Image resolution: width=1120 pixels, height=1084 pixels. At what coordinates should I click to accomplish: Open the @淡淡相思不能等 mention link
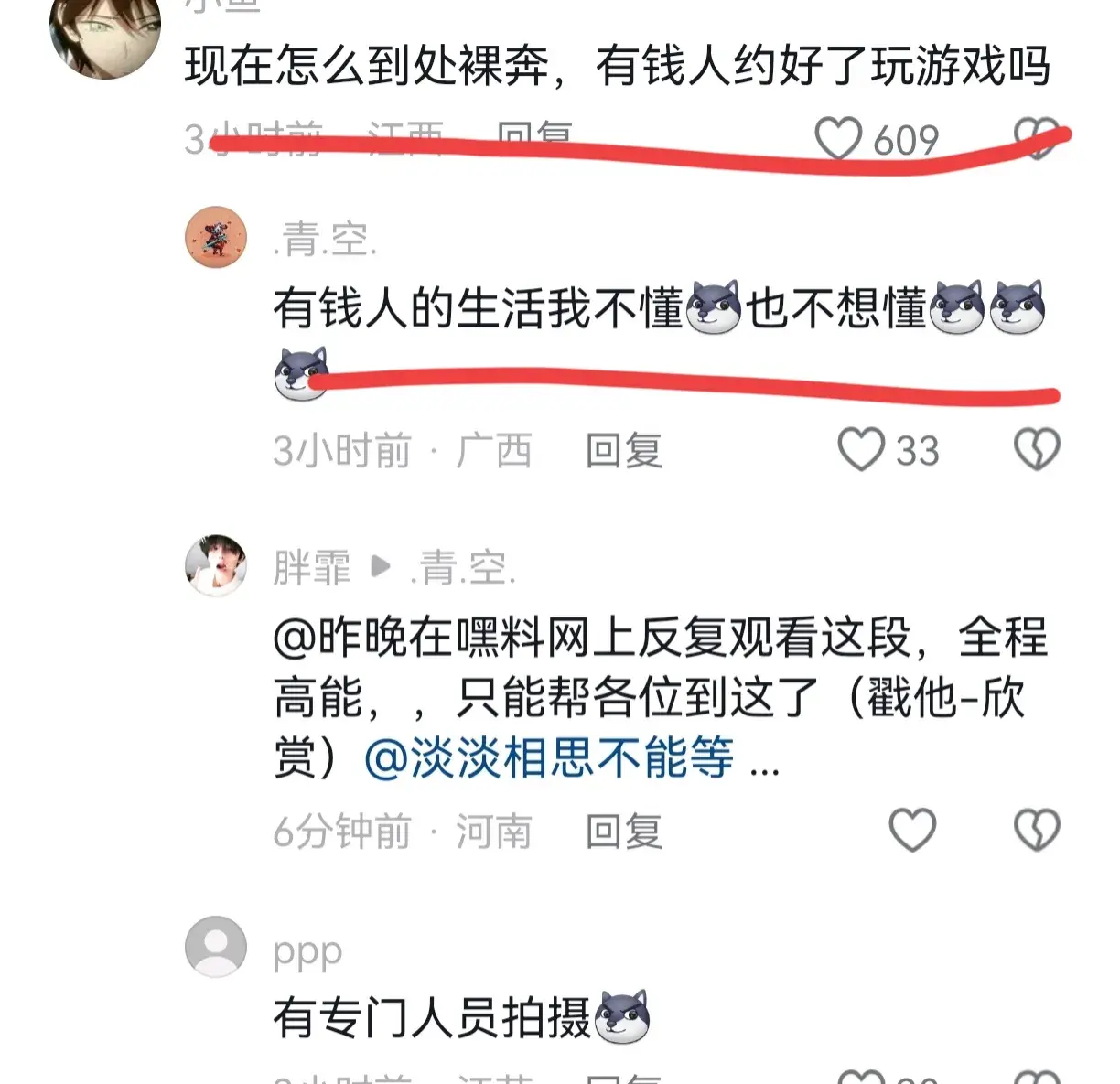[548, 757]
